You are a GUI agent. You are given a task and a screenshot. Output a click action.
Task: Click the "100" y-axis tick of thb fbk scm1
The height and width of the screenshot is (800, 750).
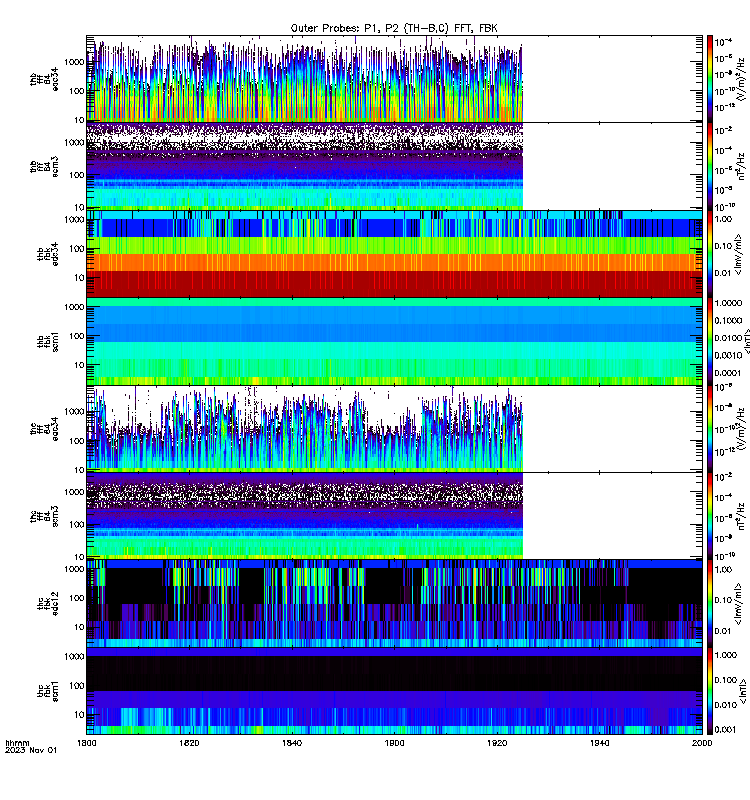[x=78, y=336]
